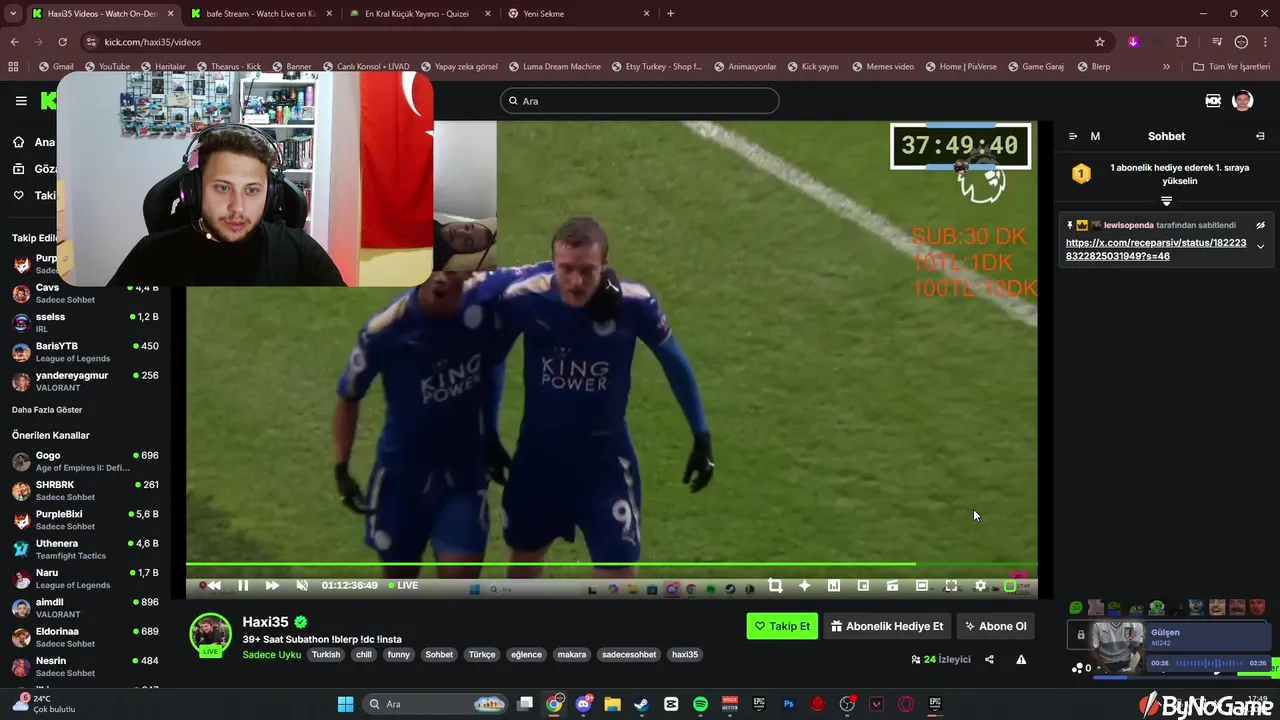Toggle fullscreen mode in the player
The height and width of the screenshot is (720, 1280).
(x=951, y=586)
